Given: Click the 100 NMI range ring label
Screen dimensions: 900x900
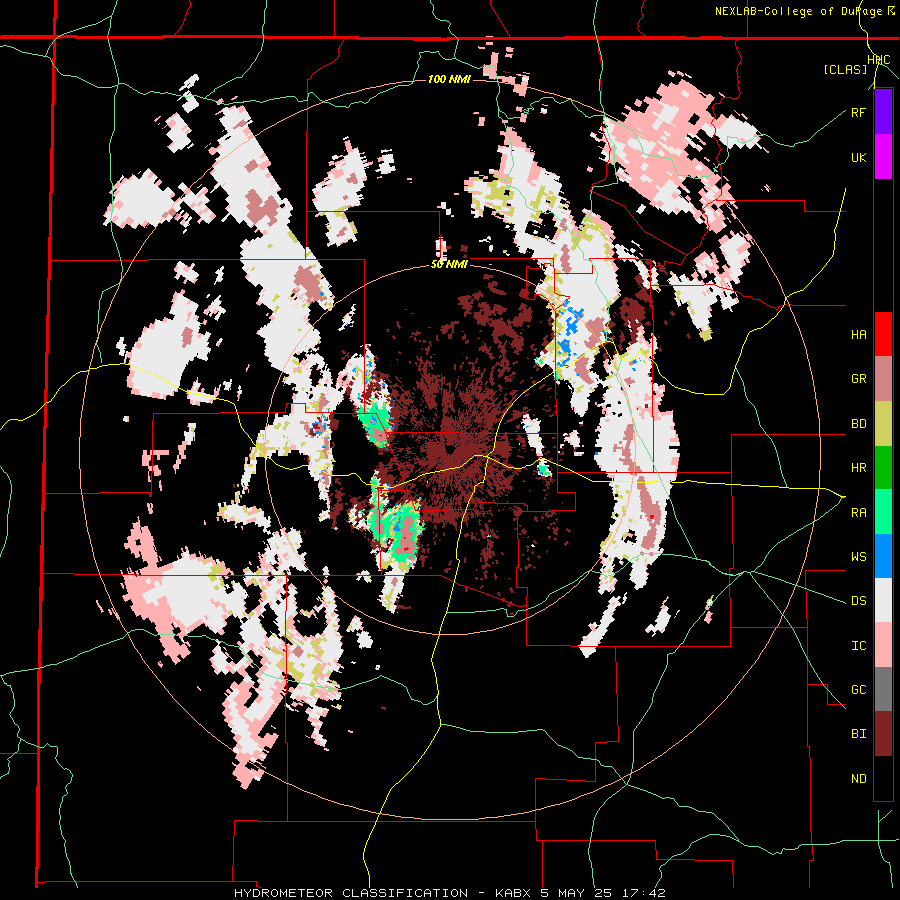Looking at the screenshot, I should coord(449,79).
